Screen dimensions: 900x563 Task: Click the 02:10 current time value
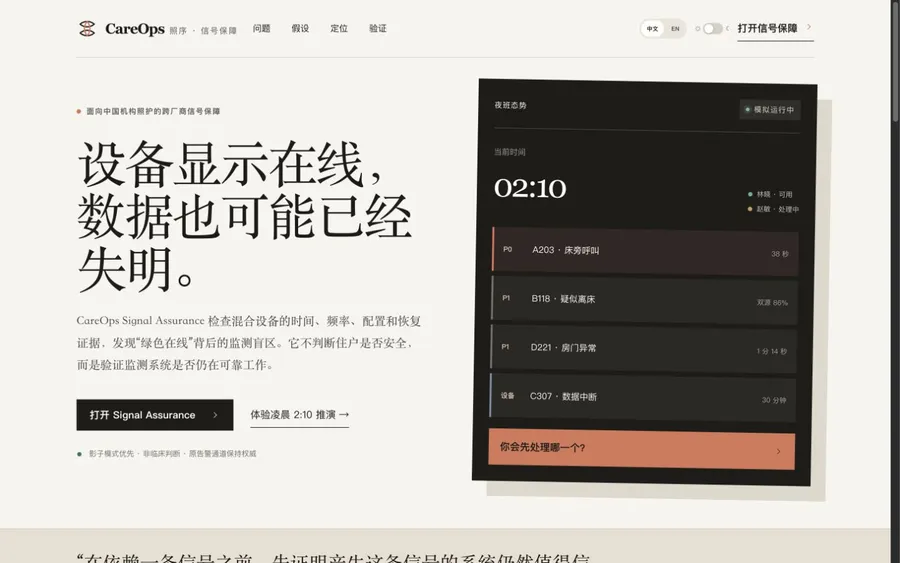530,189
